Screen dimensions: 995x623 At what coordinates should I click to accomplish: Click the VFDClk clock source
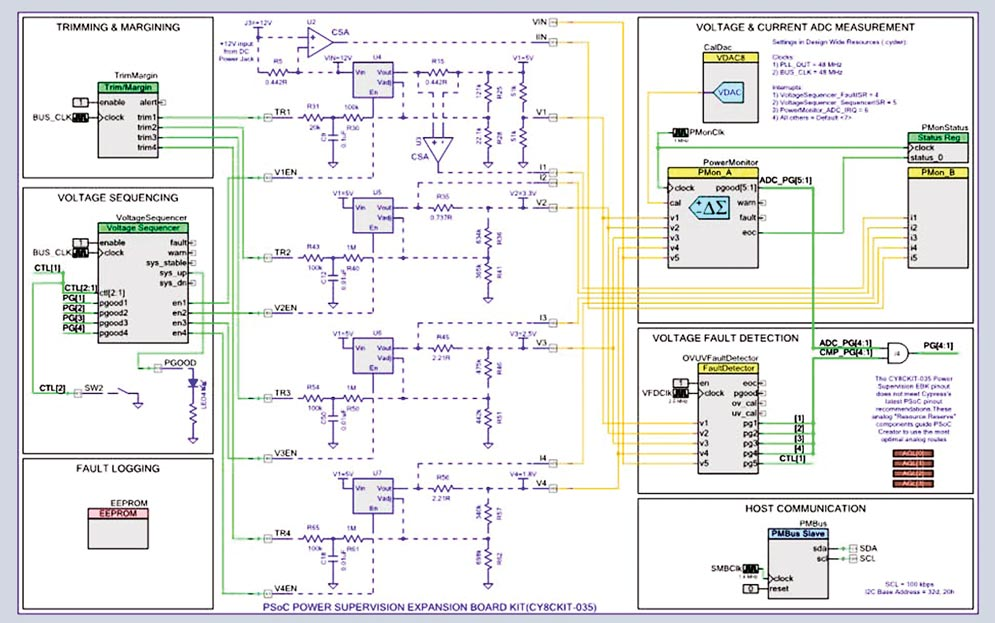click(x=681, y=392)
